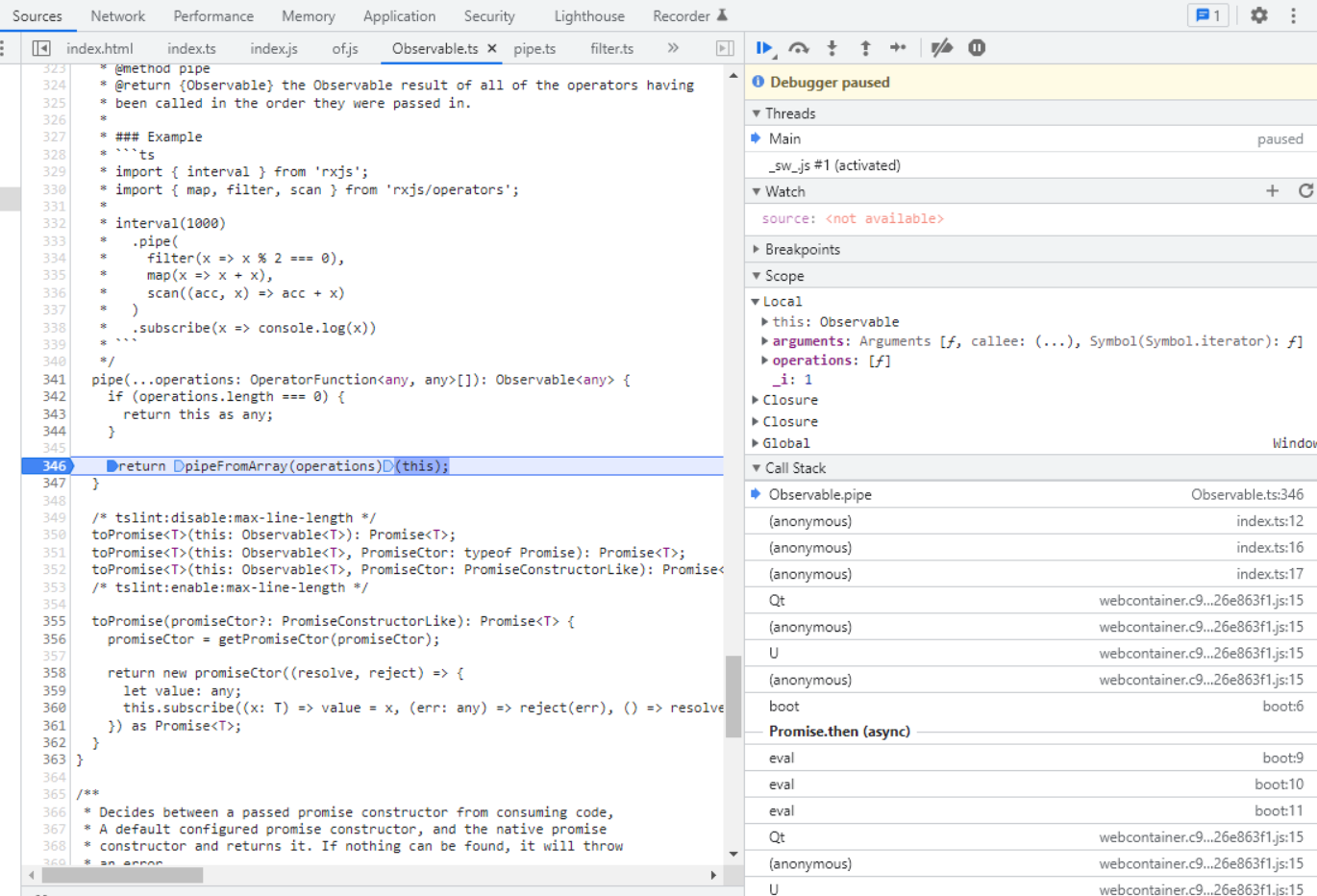Open DevTools settings gear
The height and width of the screenshot is (896, 1317).
tap(1259, 15)
